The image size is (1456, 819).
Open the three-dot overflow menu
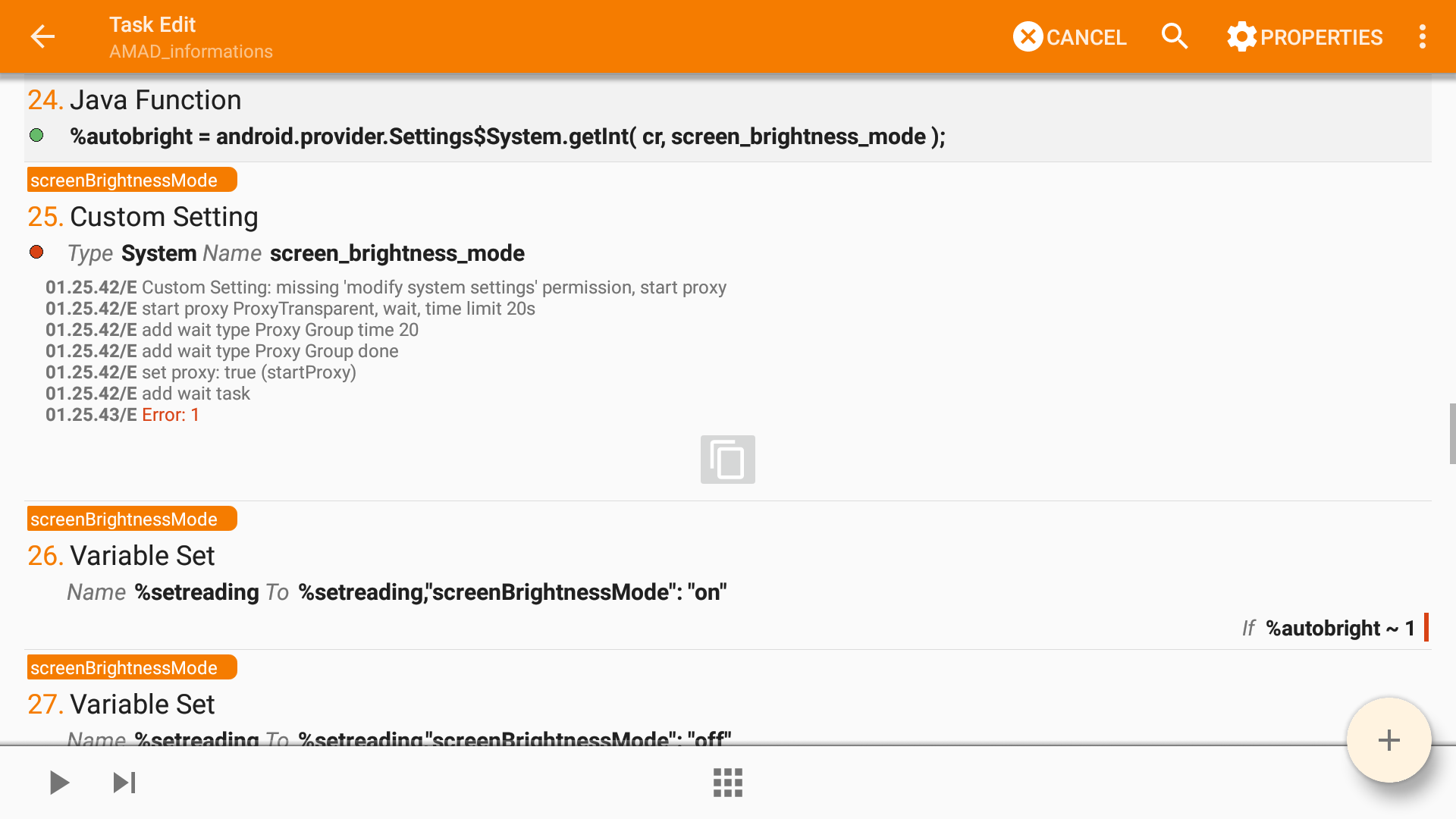pyautogui.click(x=1422, y=36)
